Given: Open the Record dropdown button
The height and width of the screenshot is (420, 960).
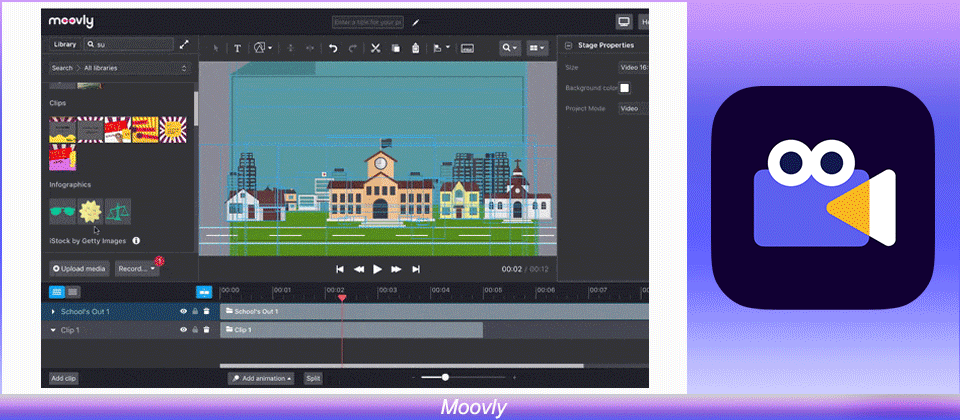Looking at the screenshot, I should point(137,268).
